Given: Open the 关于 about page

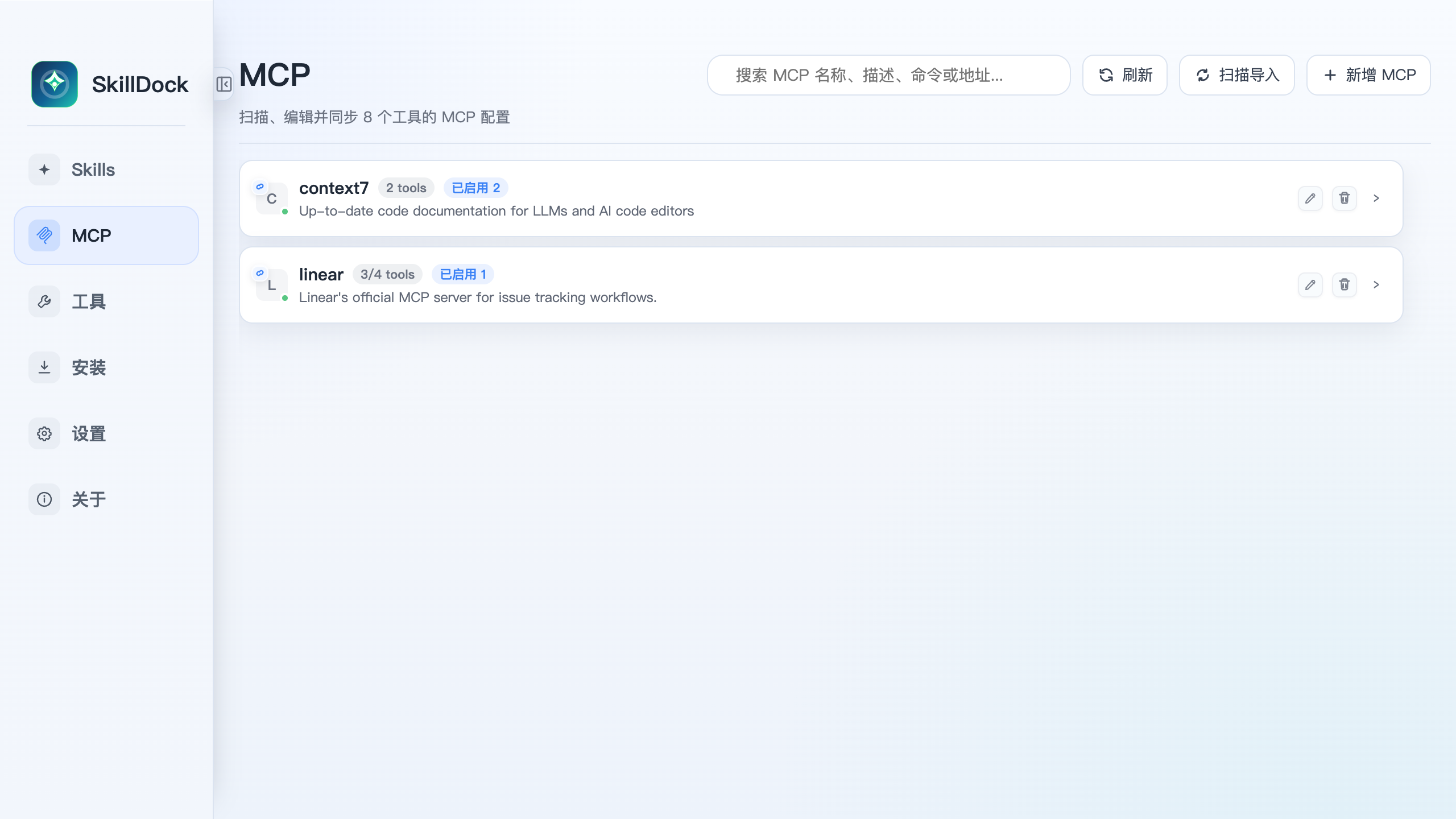Looking at the screenshot, I should coord(106,499).
